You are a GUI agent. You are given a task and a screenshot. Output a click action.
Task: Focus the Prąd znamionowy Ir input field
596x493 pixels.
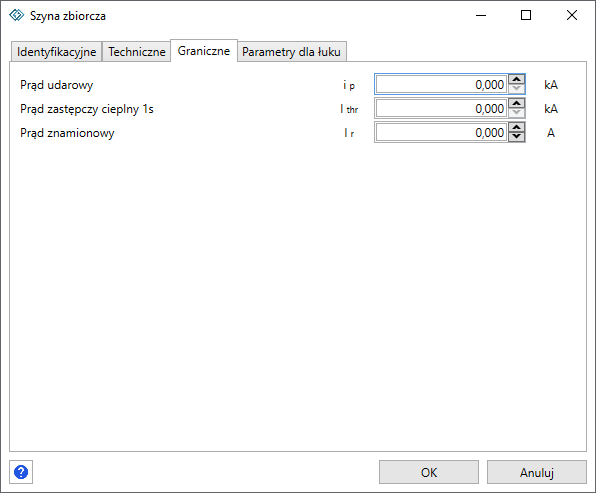pos(441,132)
